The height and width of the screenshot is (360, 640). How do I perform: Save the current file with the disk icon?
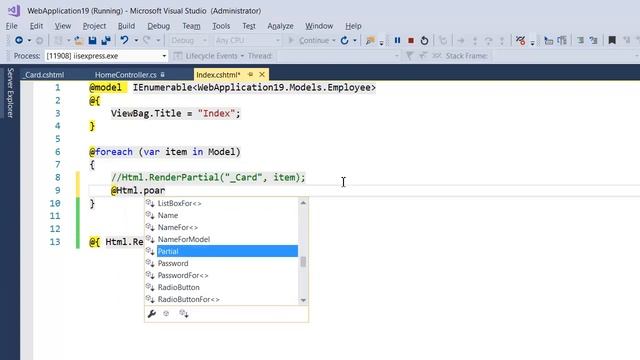[92, 40]
